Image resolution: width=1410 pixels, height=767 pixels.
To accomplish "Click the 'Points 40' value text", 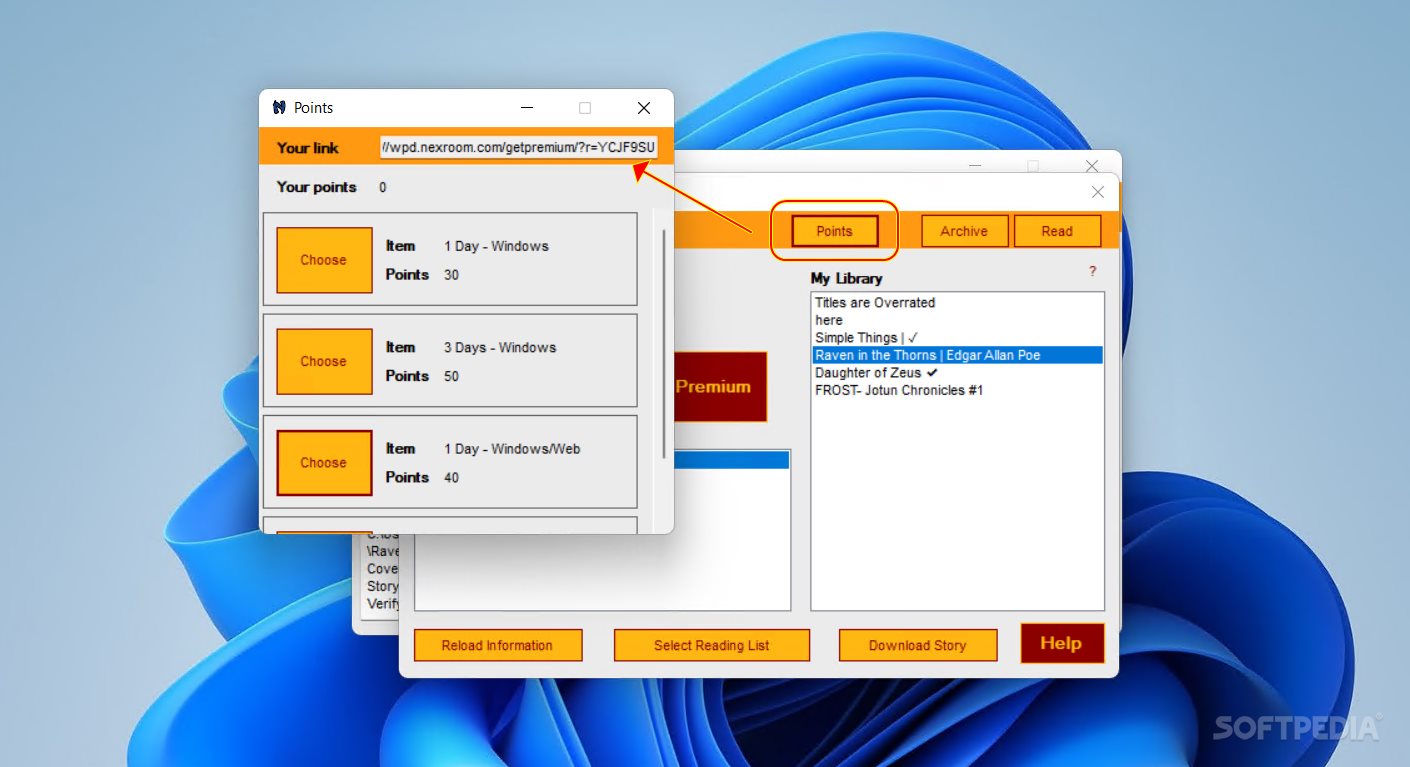I will (452, 478).
